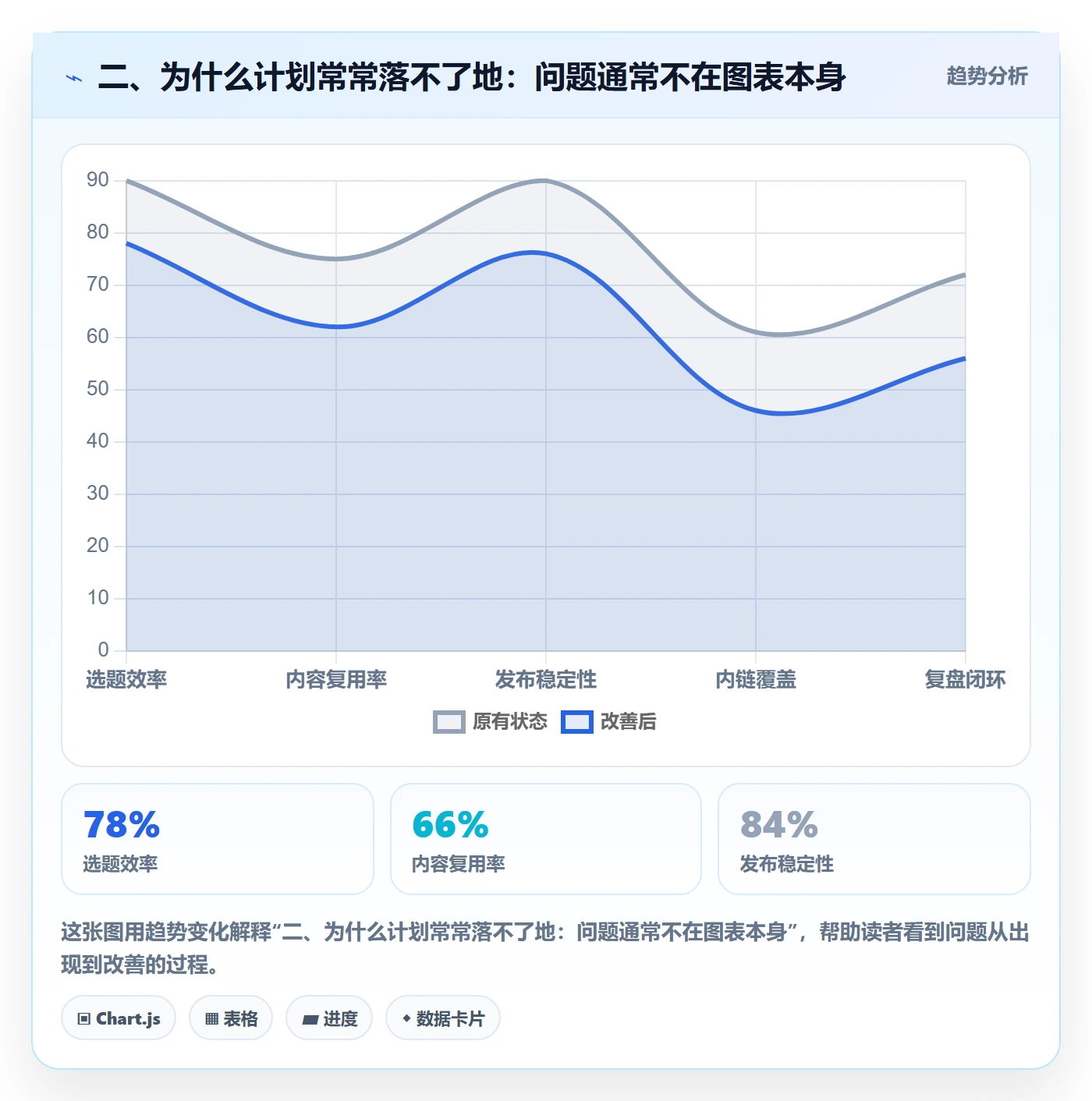Click the 改善后 legend label

[629, 722]
